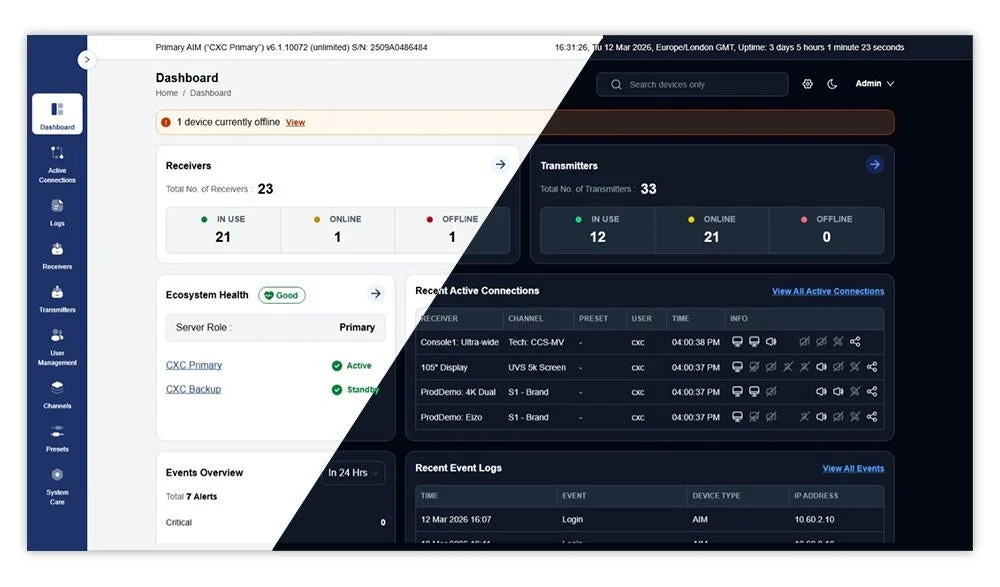Screen dimensions: 1000x587
Task: Click the 10.60.2.10 IP address cell
Action: [814, 519]
